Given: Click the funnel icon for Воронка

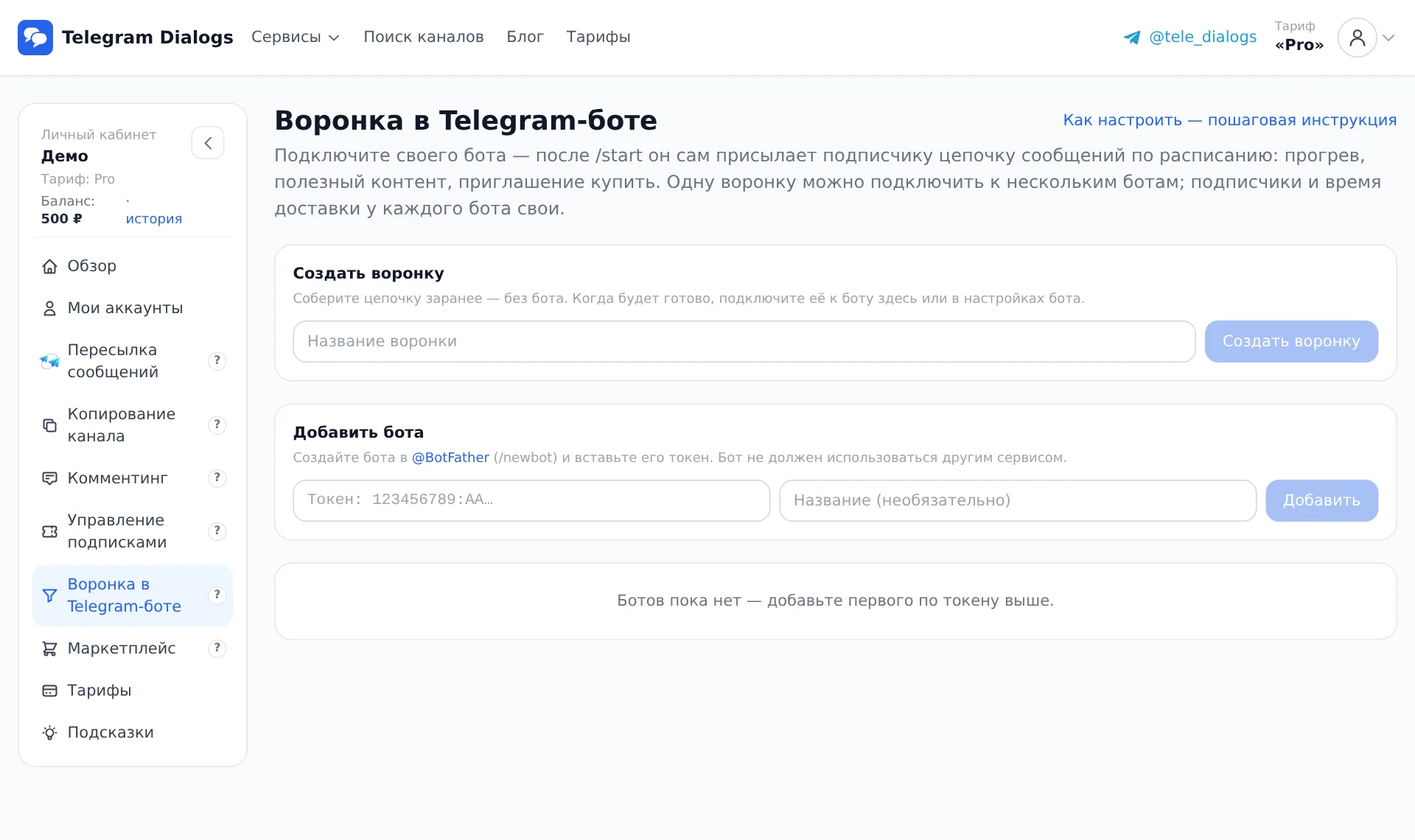Looking at the screenshot, I should [x=49, y=595].
